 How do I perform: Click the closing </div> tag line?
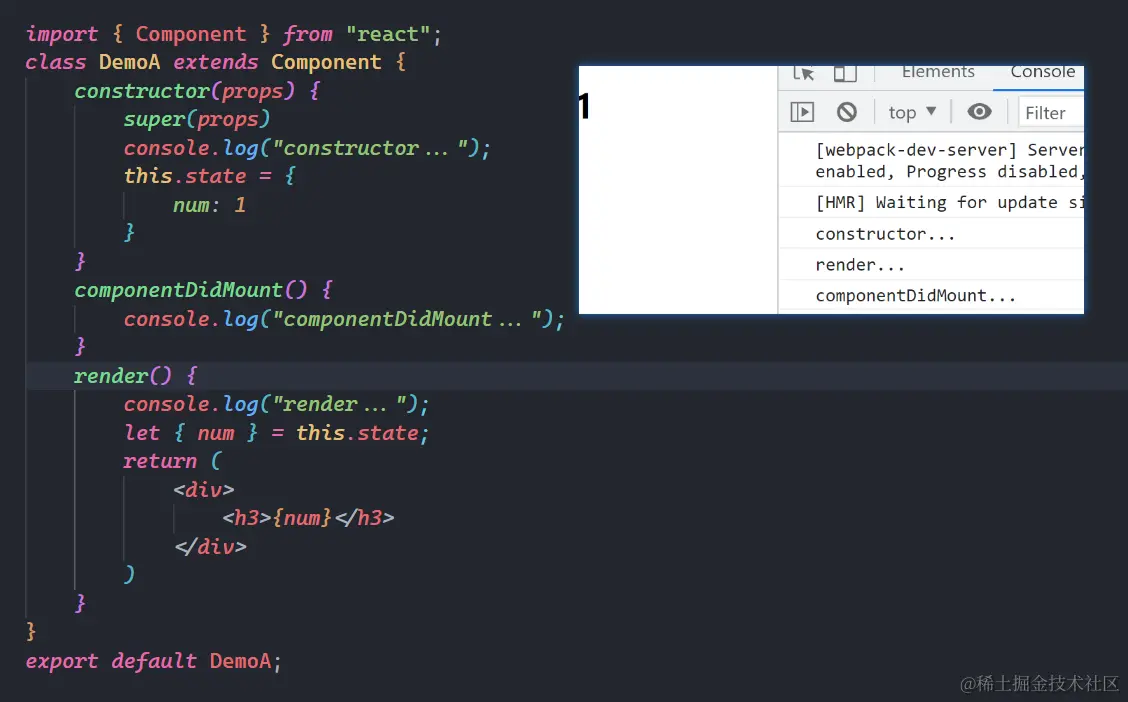click(x=210, y=547)
